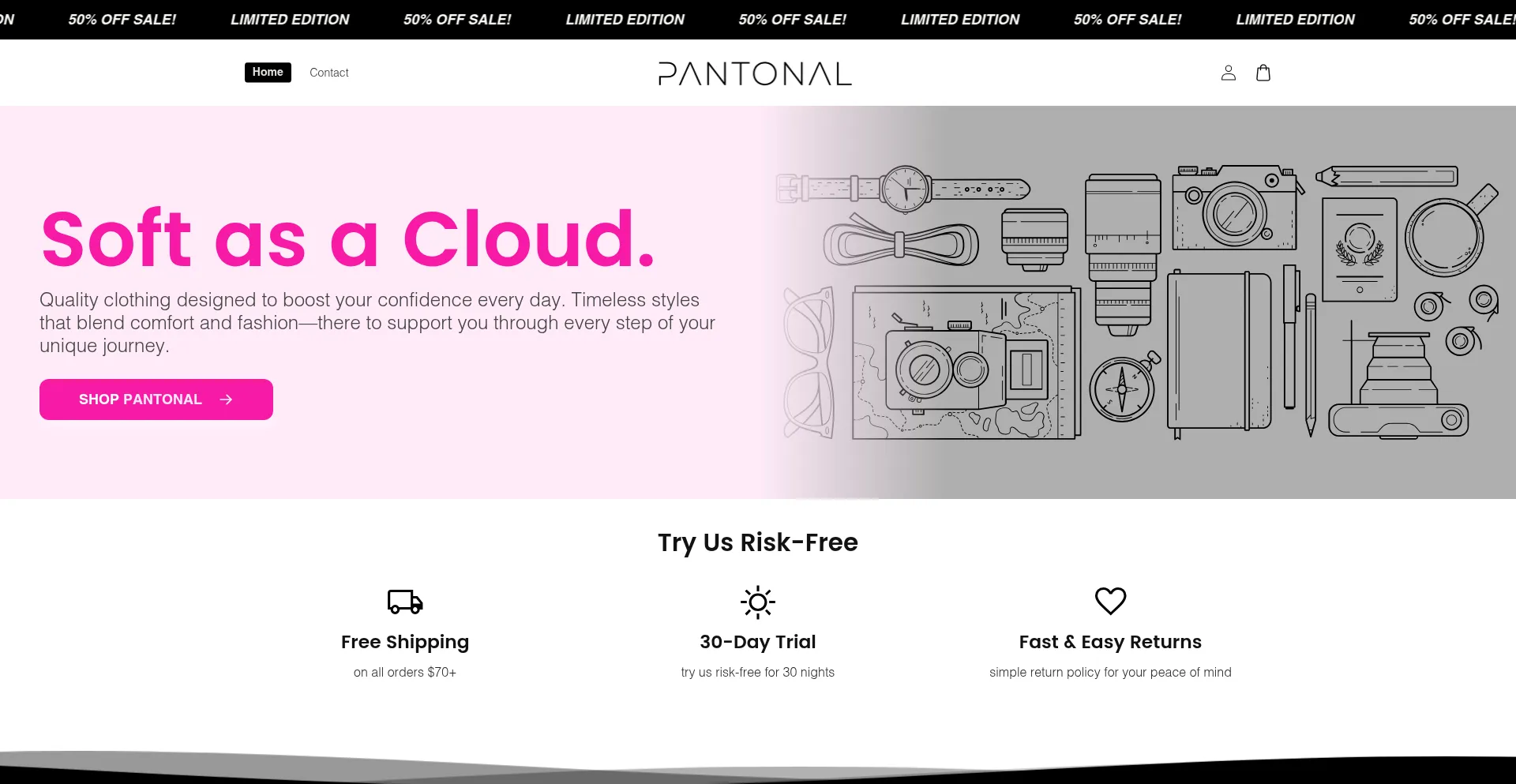Click the Soft as a Cloud headline
Viewport: 1516px width, 784px height.
coord(348,238)
